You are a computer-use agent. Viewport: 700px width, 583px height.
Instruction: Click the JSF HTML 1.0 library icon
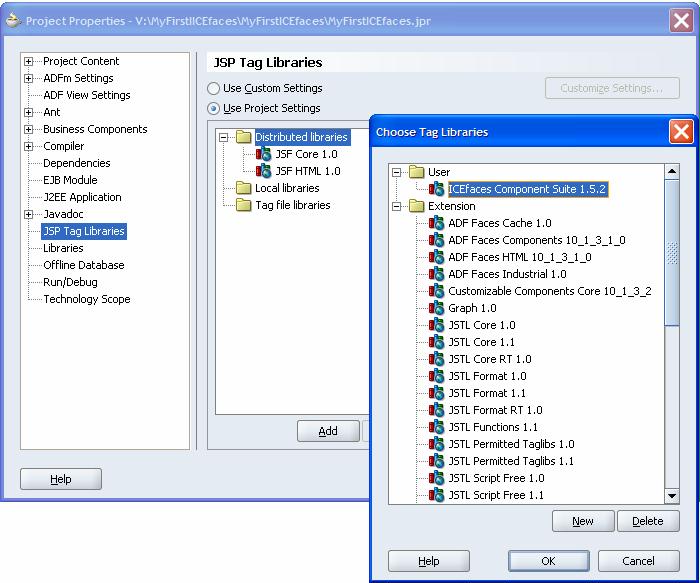pos(263,171)
